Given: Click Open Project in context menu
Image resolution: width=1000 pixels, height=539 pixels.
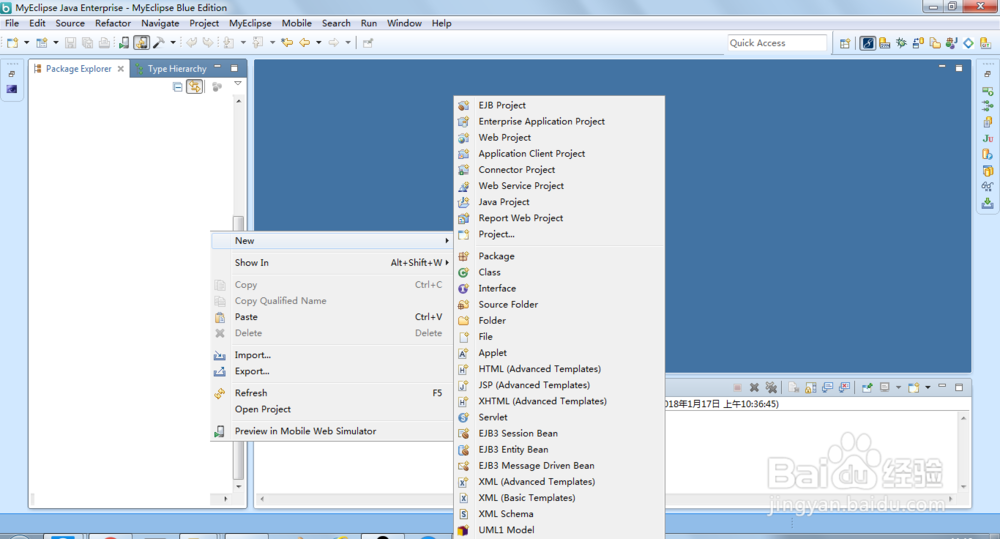Looking at the screenshot, I should (332, 410).
